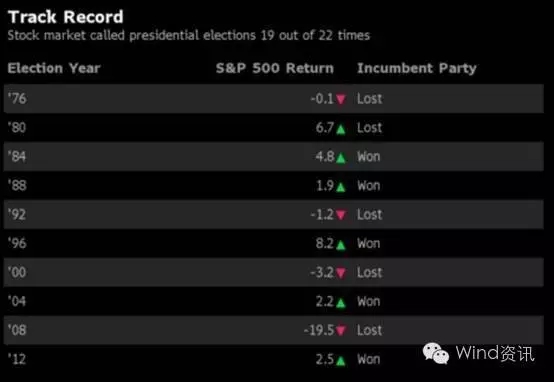This screenshot has height=382, width=554.
Task: Click the green up arrow beside 8.2
Action: click(x=341, y=245)
